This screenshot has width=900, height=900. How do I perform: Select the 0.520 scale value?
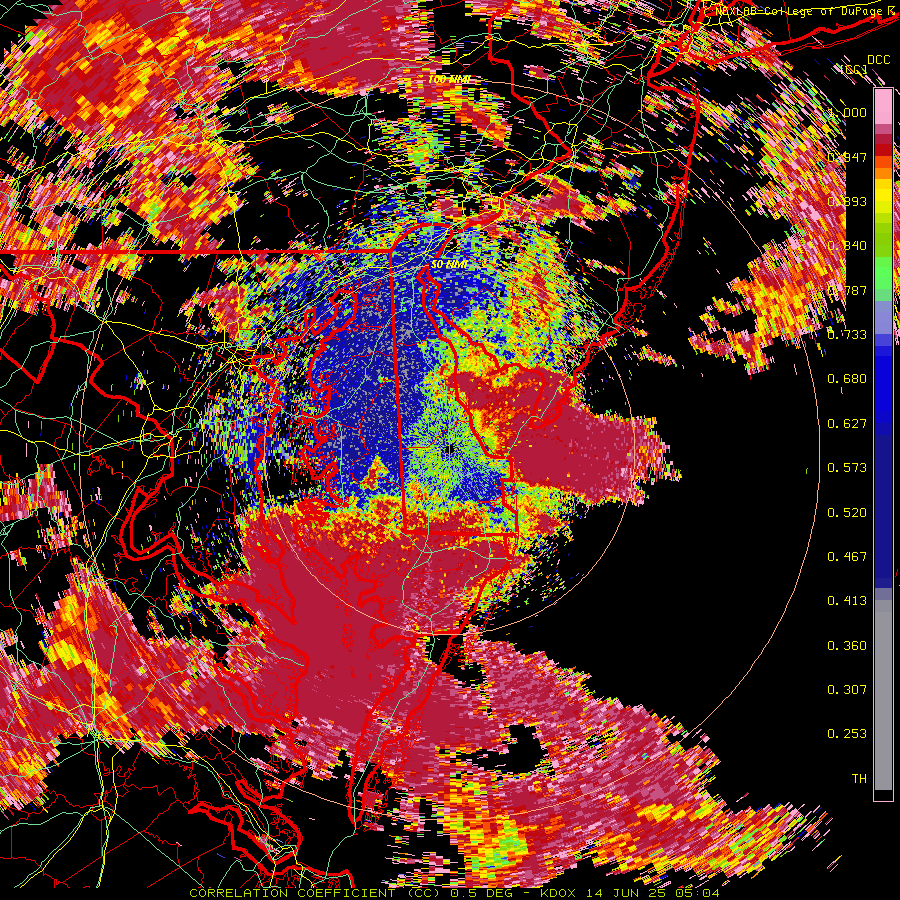[847, 513]
